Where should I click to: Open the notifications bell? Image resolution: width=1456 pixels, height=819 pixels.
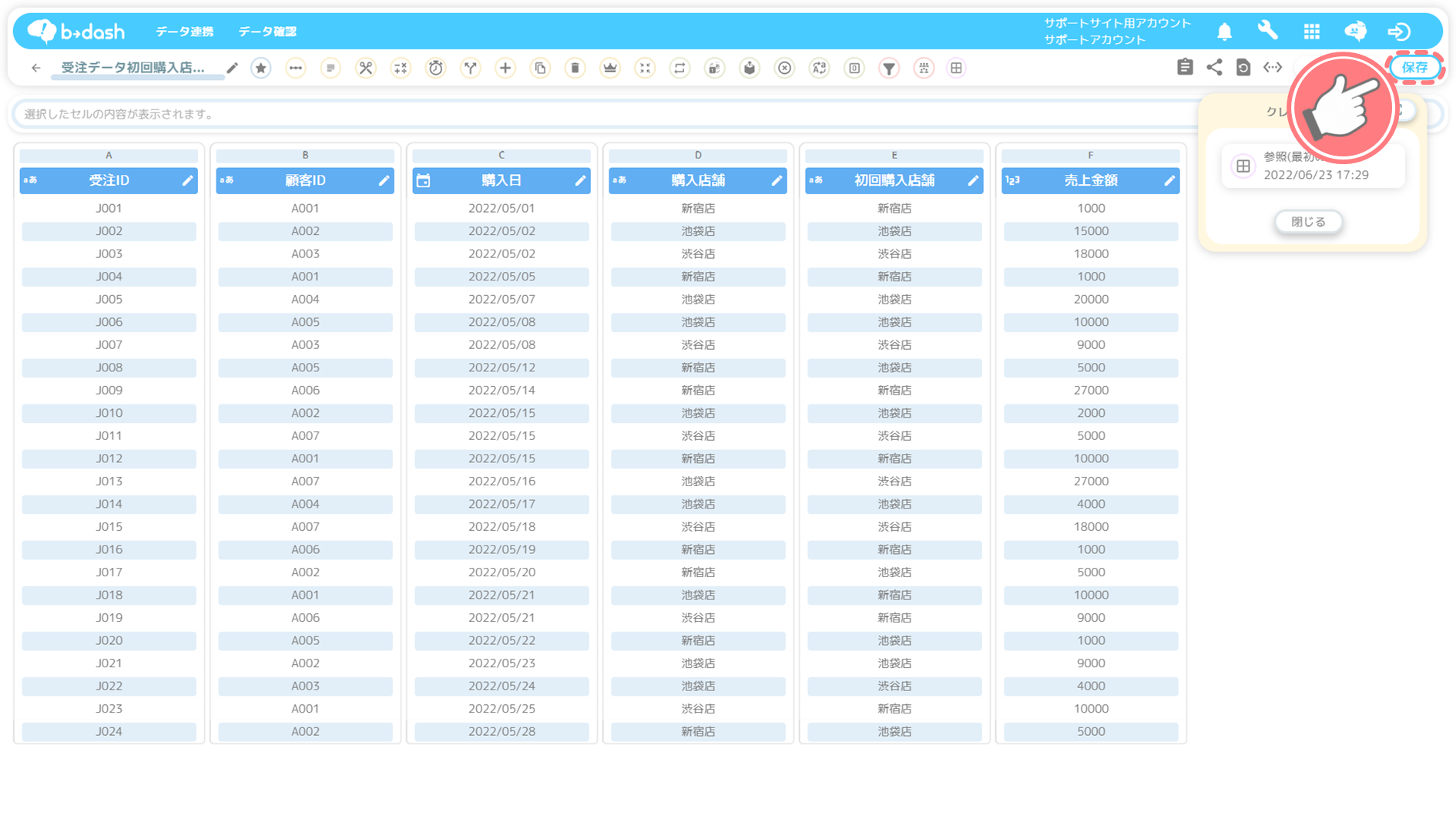[x=1224, y=32]
